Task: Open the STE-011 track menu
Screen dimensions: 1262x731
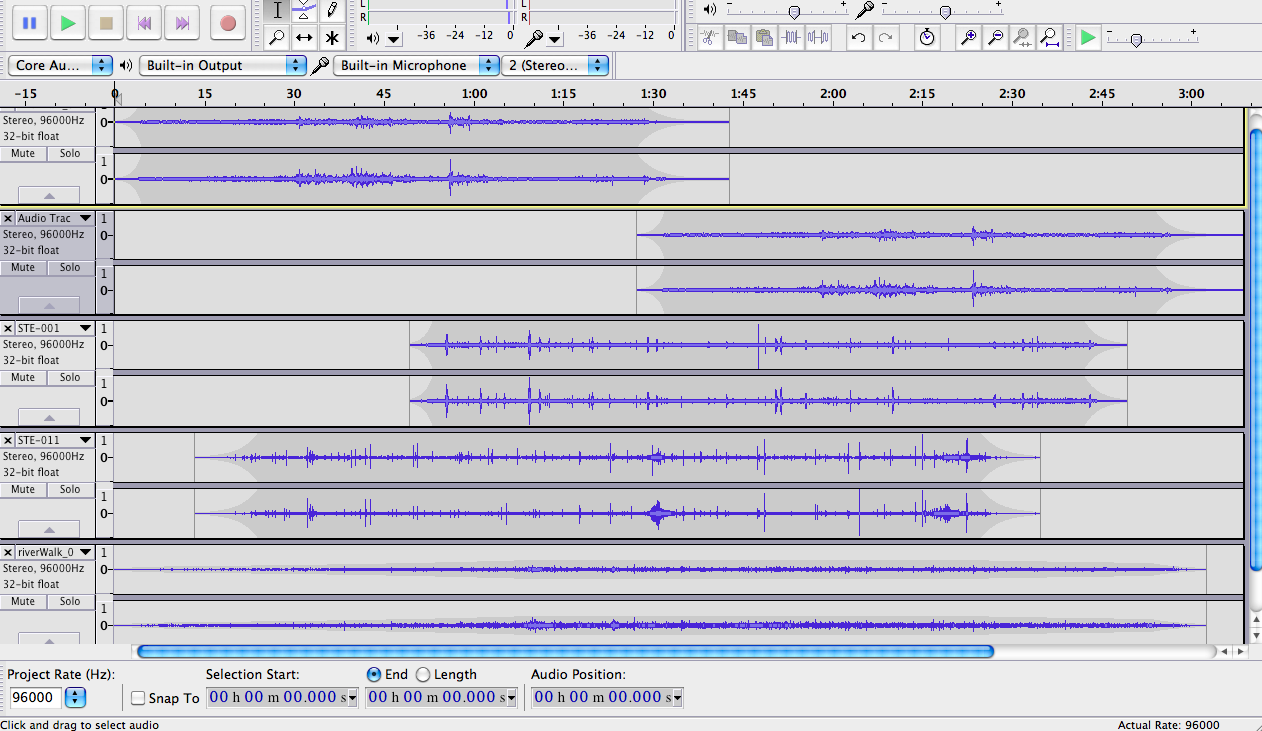Action: (x=85, y=440)
